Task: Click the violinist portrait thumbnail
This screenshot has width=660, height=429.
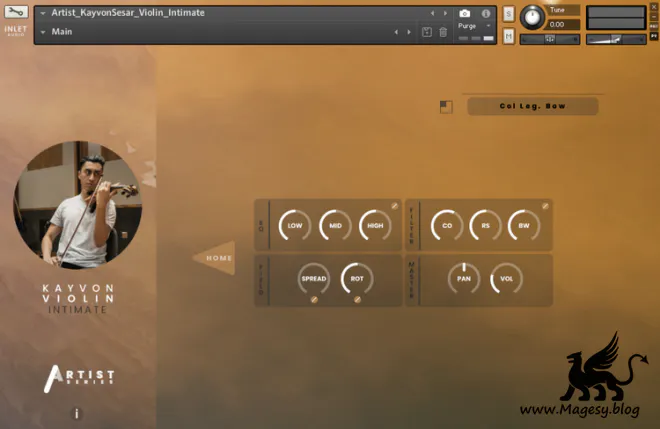Action: (77, 205)
